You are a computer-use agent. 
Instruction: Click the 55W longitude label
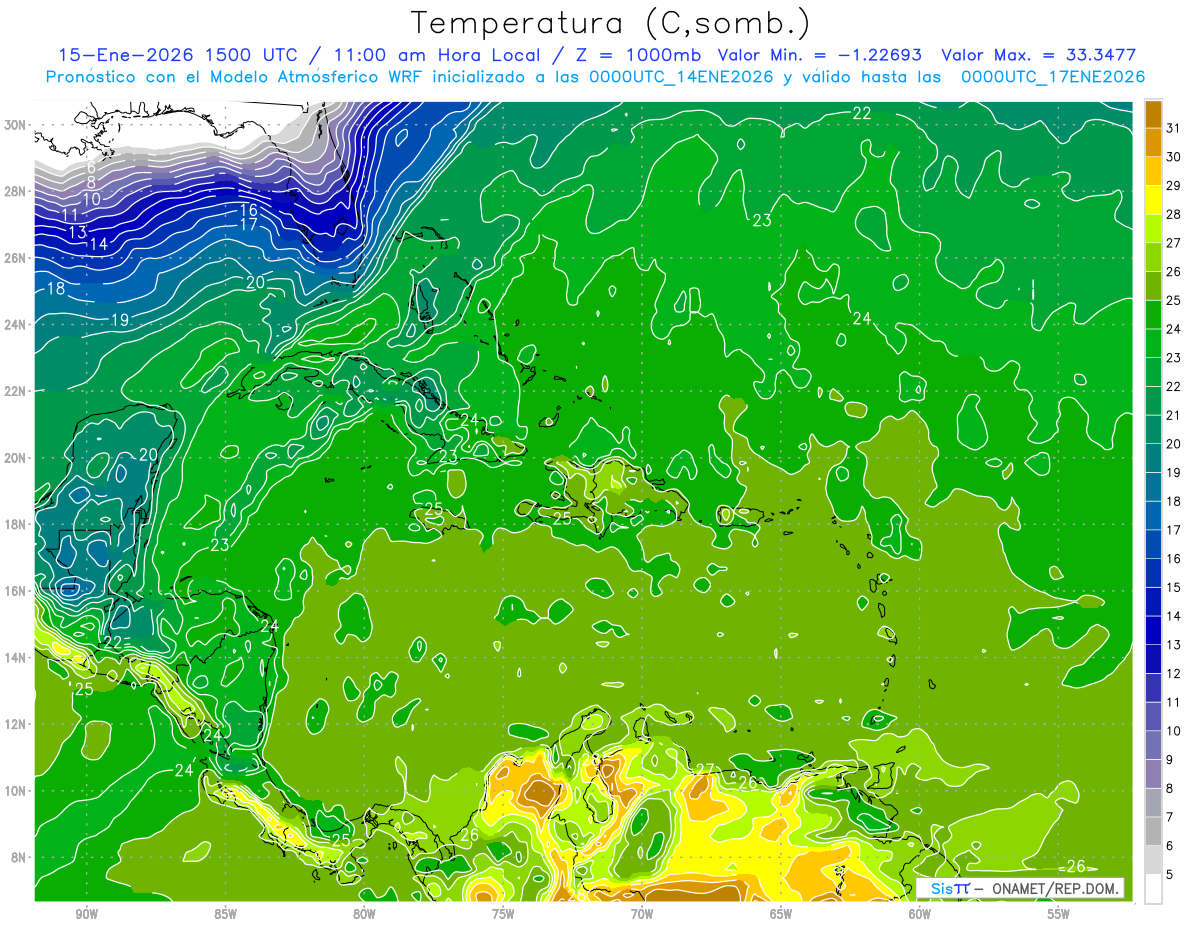click(1059, 914)
